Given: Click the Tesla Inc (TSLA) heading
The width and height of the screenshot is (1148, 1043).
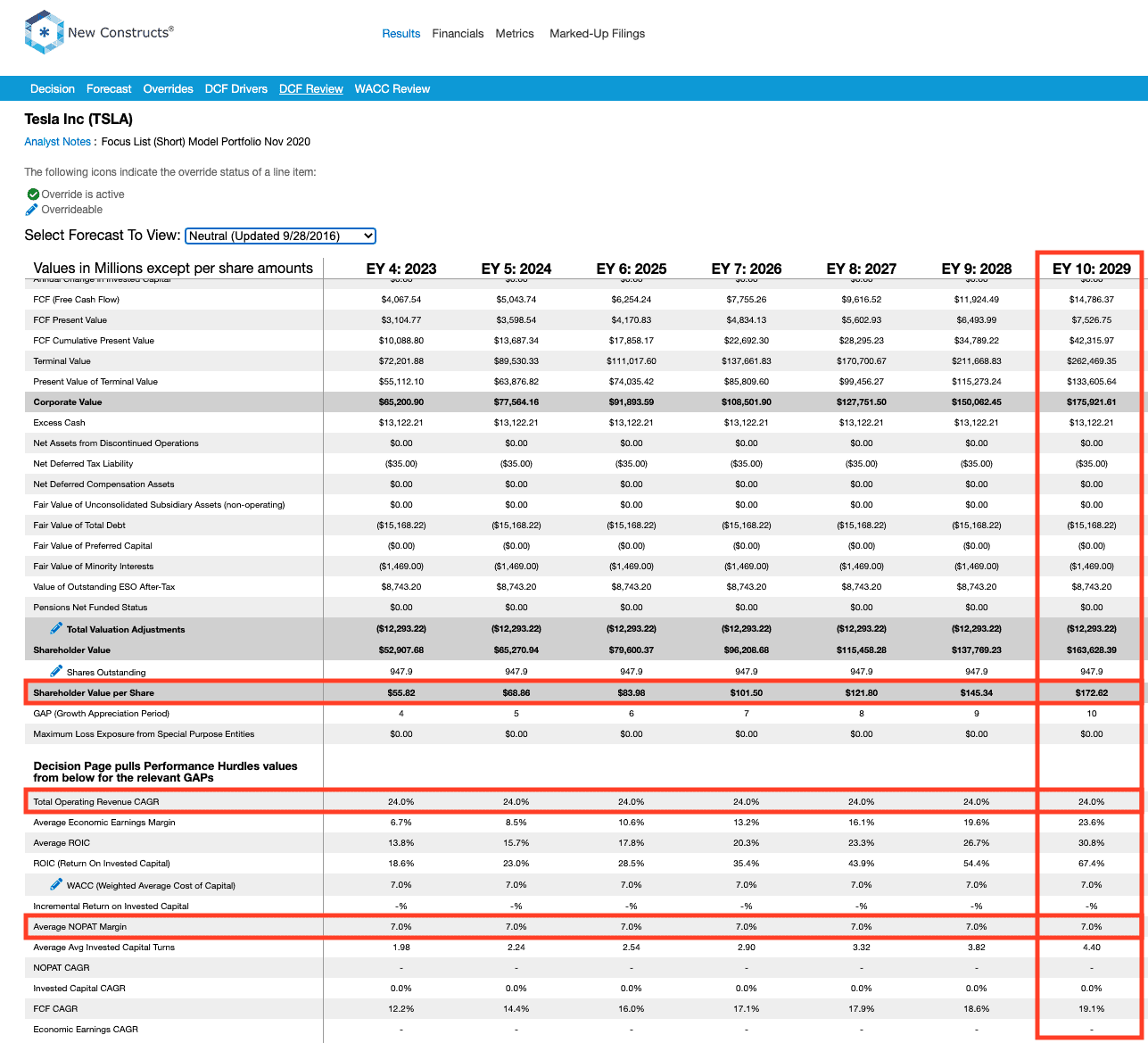Looking at the screenshot, I should [78, 120].
